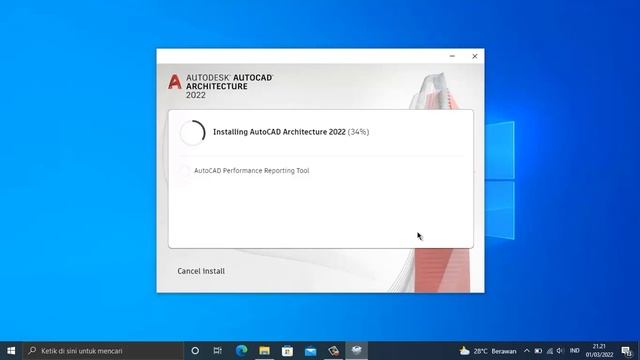Screen dimensions: 640x360
Task: Launch Microsoft Edge from taskbar
Action: (x=241, y=351)
